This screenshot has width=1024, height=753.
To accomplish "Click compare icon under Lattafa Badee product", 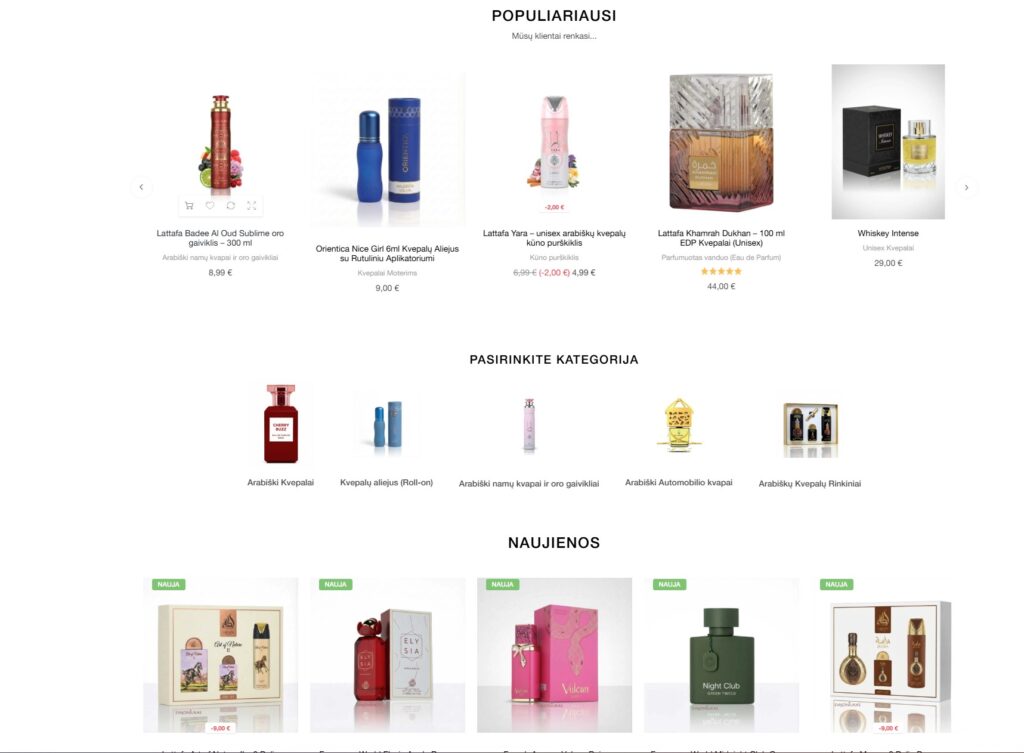I will (x=231, y=206).
